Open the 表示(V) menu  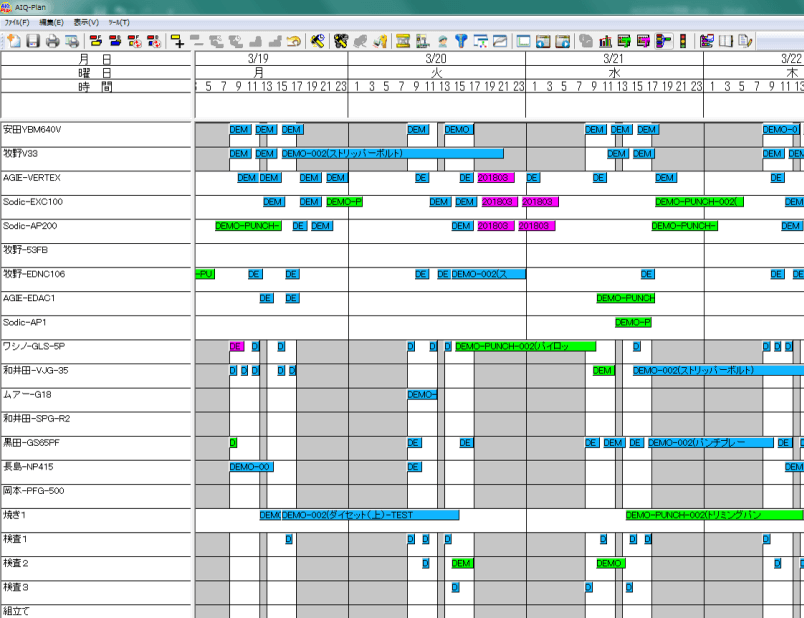pos(86,23)
